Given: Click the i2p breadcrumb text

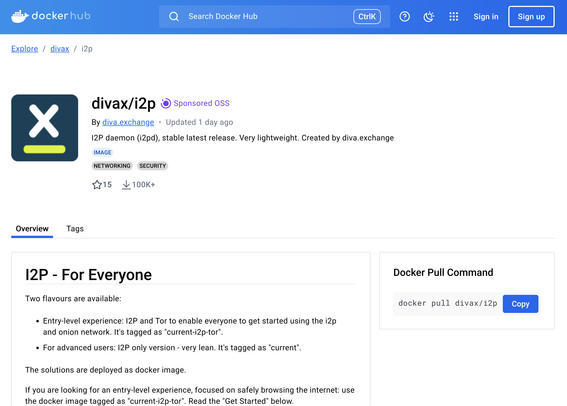Looking at the screenshot, I should pyautogui.click(x=87, y=49).
